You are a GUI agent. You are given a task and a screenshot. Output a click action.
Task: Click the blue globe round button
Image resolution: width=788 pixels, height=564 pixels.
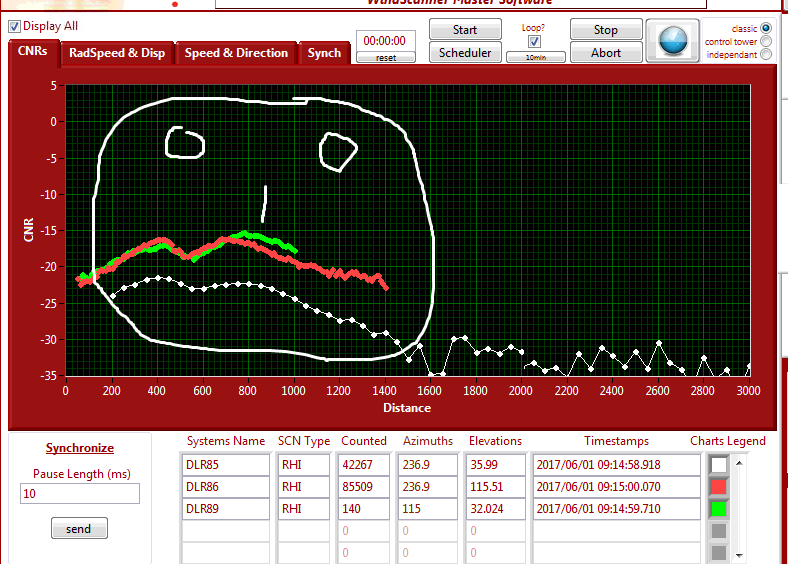tap(672, 41)
